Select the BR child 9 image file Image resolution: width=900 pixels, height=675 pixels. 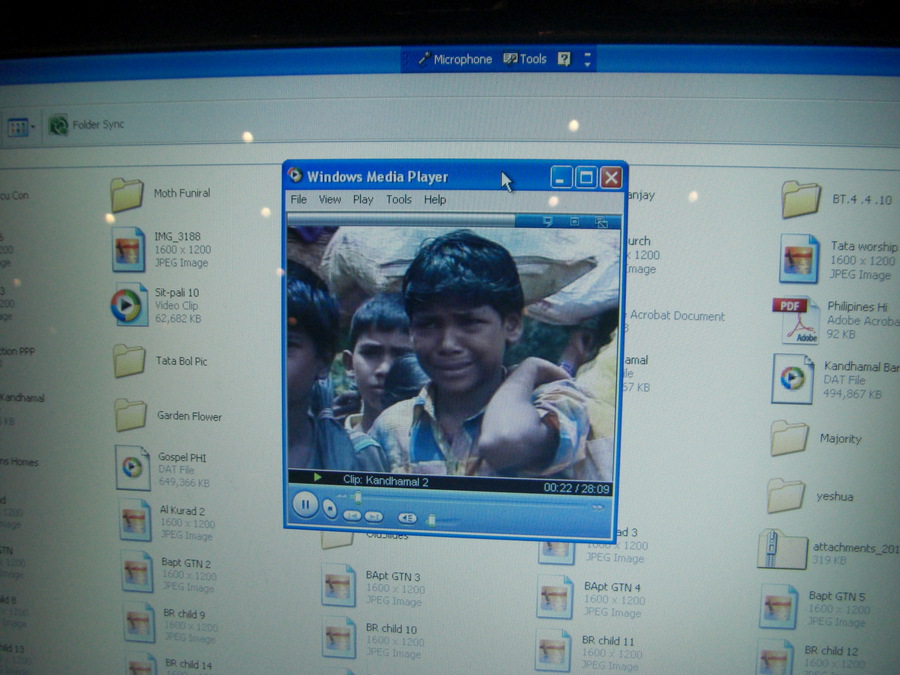[171, 624]
